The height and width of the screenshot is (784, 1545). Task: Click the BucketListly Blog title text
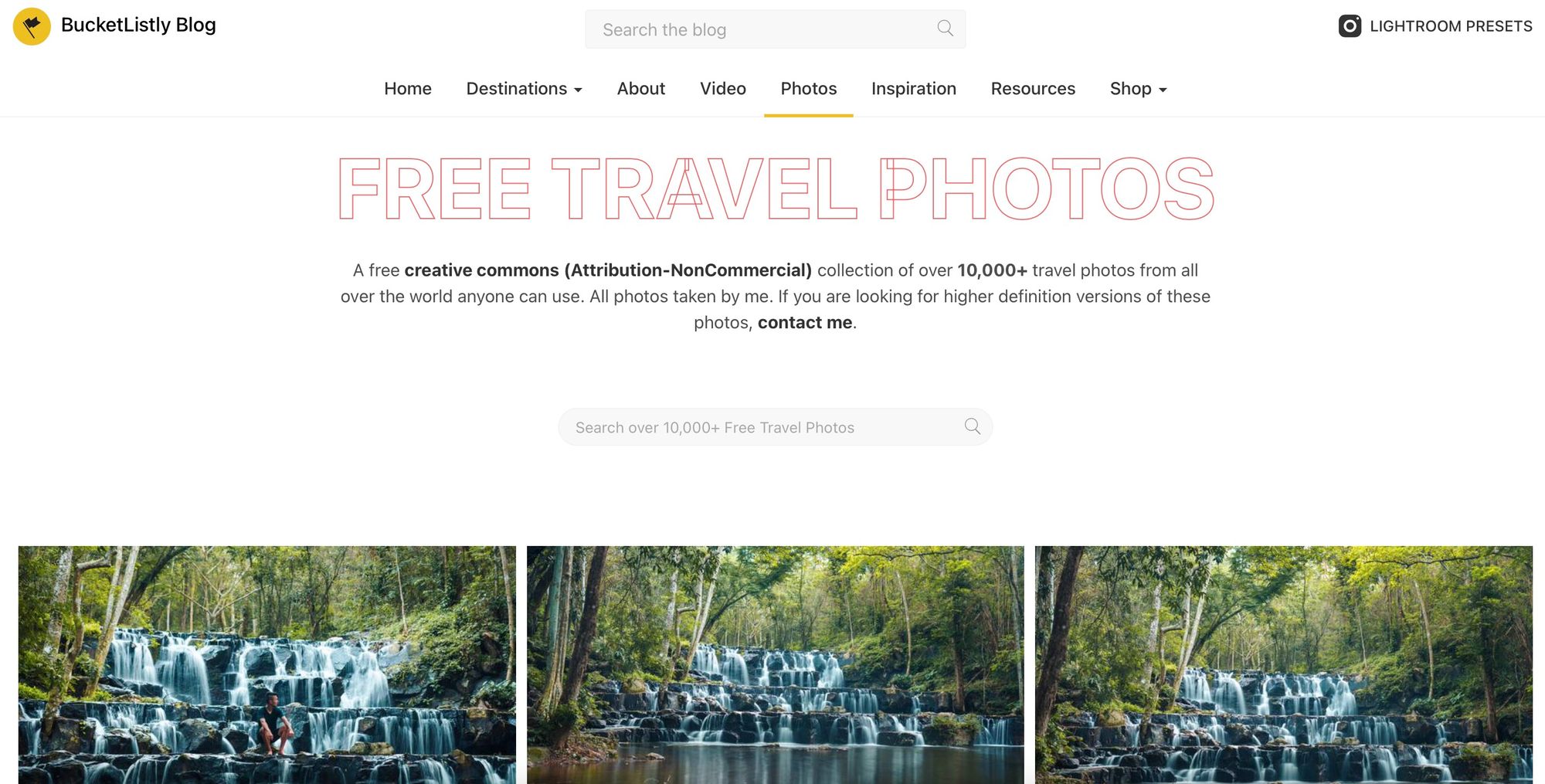point(138,25)
